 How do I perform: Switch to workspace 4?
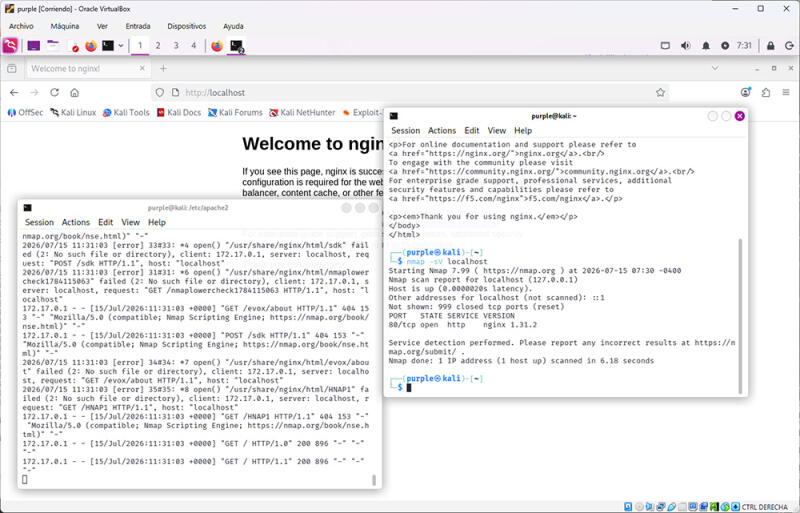[x=193, y=45]
